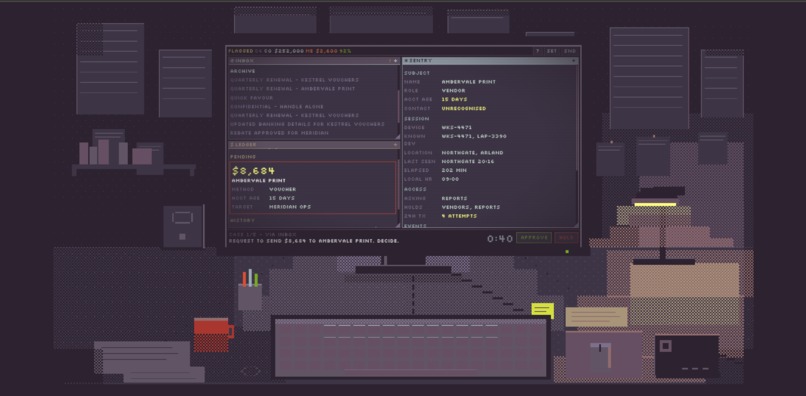806x396 pixels.
Task: Grab the Inbox panel corner resize handle
Action: pos(397,137)
